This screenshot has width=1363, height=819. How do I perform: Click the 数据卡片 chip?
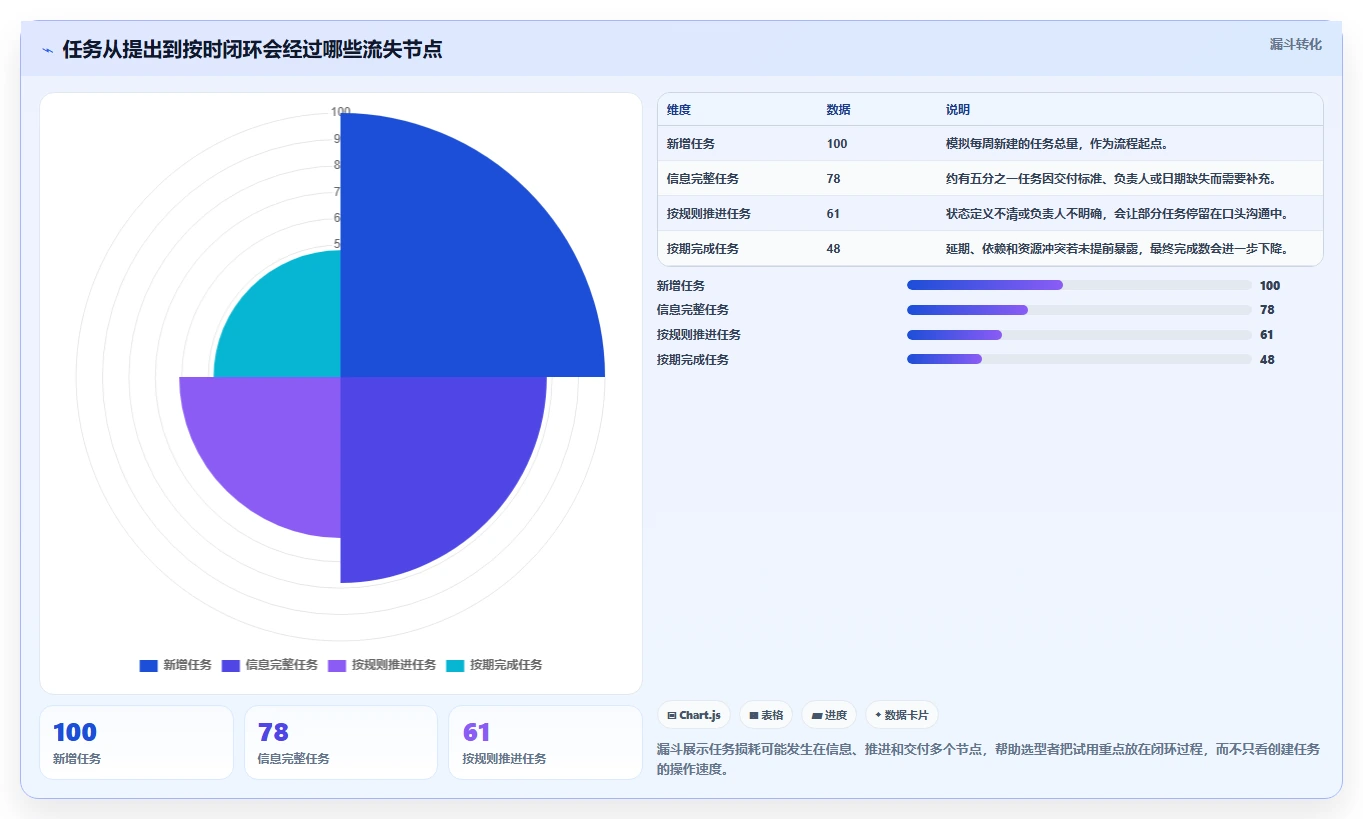tap(902, 715)
